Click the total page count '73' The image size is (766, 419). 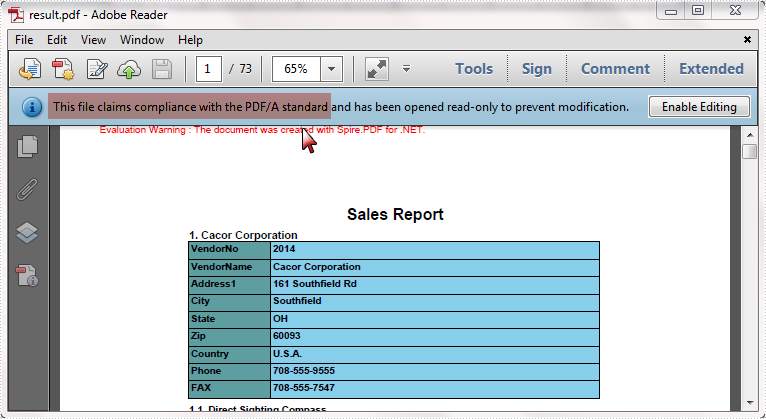pyautogui.click(x=245, y=69)
